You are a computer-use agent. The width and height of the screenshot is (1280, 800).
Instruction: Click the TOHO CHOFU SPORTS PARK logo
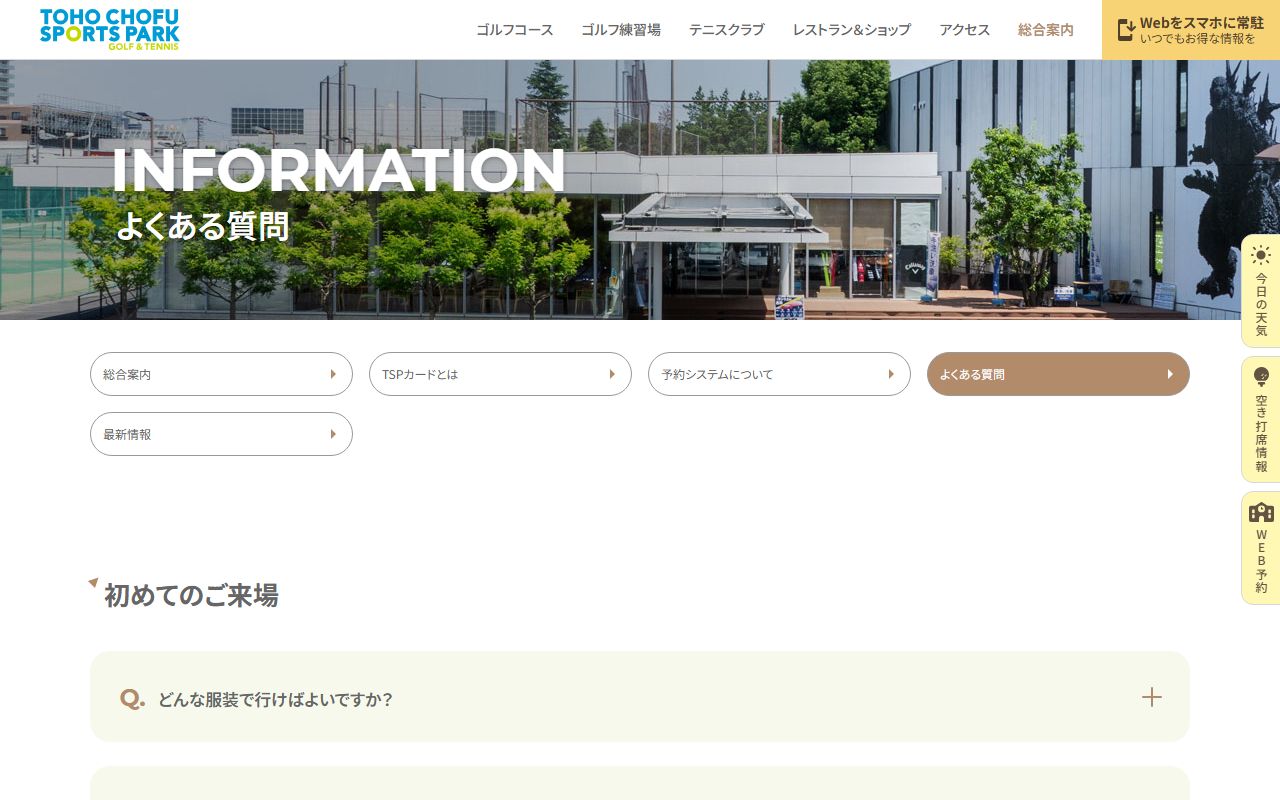[110, 29]
